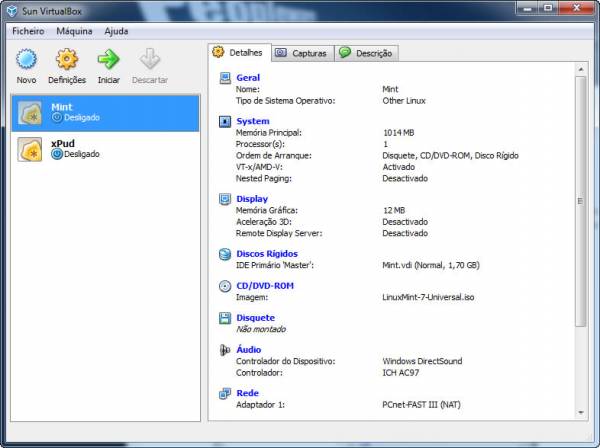This screenshot has width=600, height=448.
Task: Select the Detalhes tab
Action: click(237, 52)
